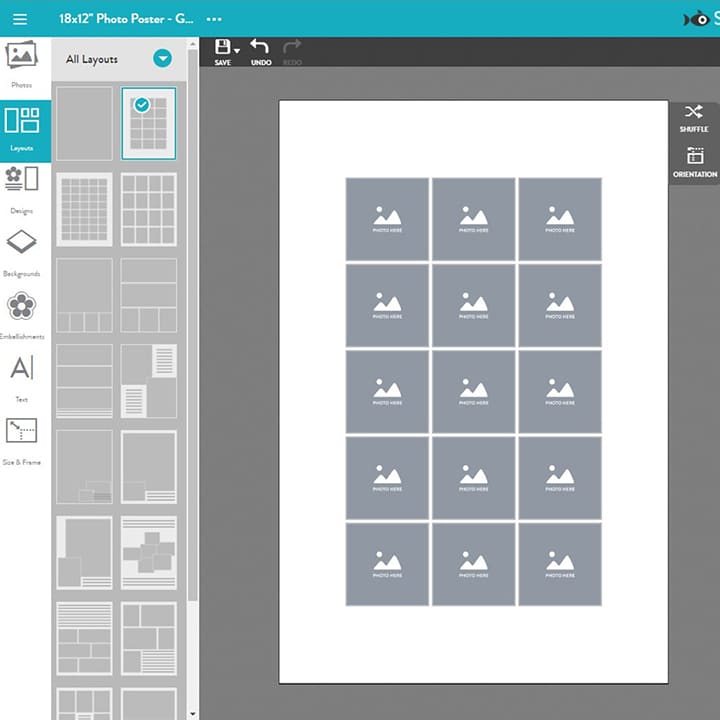Image resolution: width=720 pixels, height=720 pixels.
Task: Shuffle the photo arrangement
Action: 694,119
